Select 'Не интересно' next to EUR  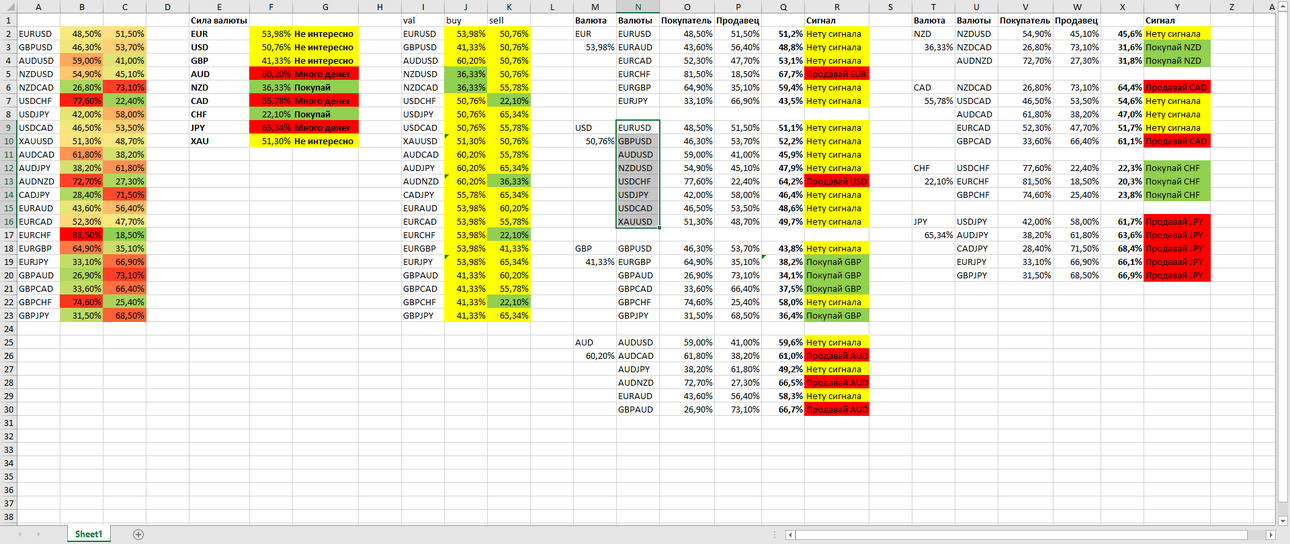325,33
